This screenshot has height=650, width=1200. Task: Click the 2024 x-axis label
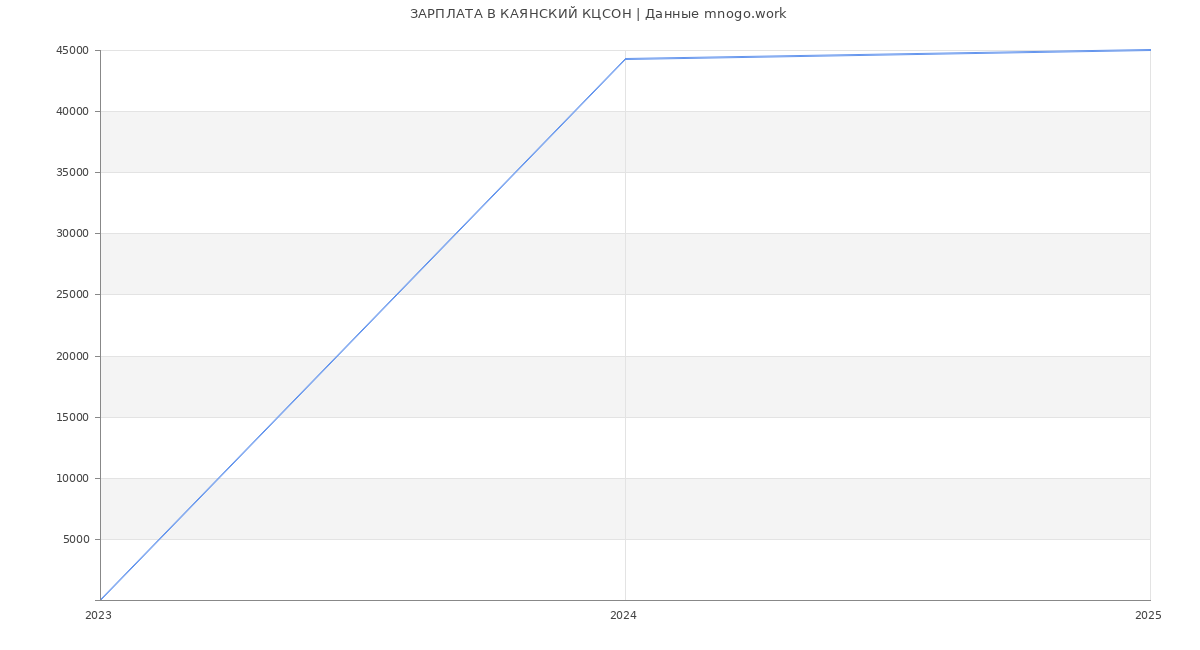[x=623, y=616]
